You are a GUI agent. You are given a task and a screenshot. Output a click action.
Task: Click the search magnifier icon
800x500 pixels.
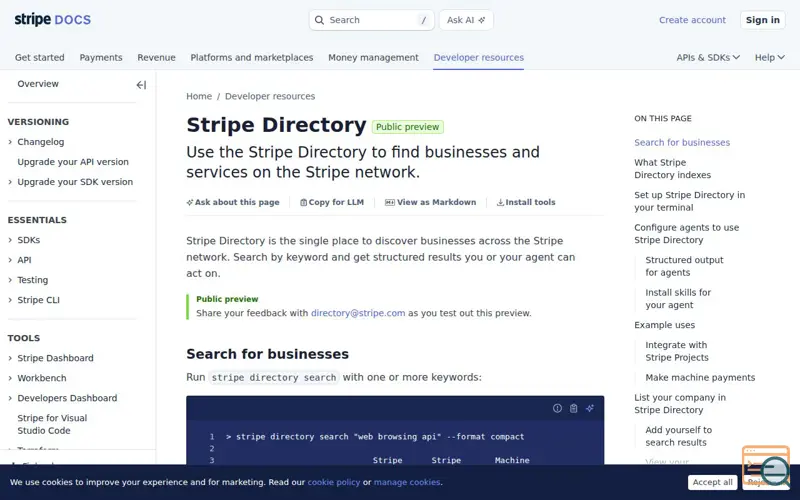(319, 20)
